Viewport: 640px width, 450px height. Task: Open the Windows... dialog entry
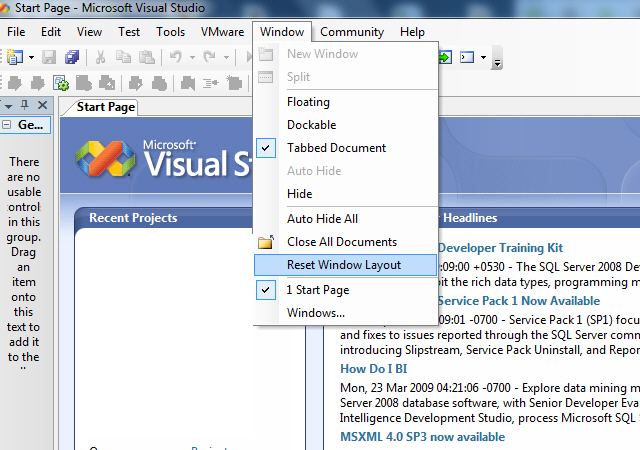[346, 313]
